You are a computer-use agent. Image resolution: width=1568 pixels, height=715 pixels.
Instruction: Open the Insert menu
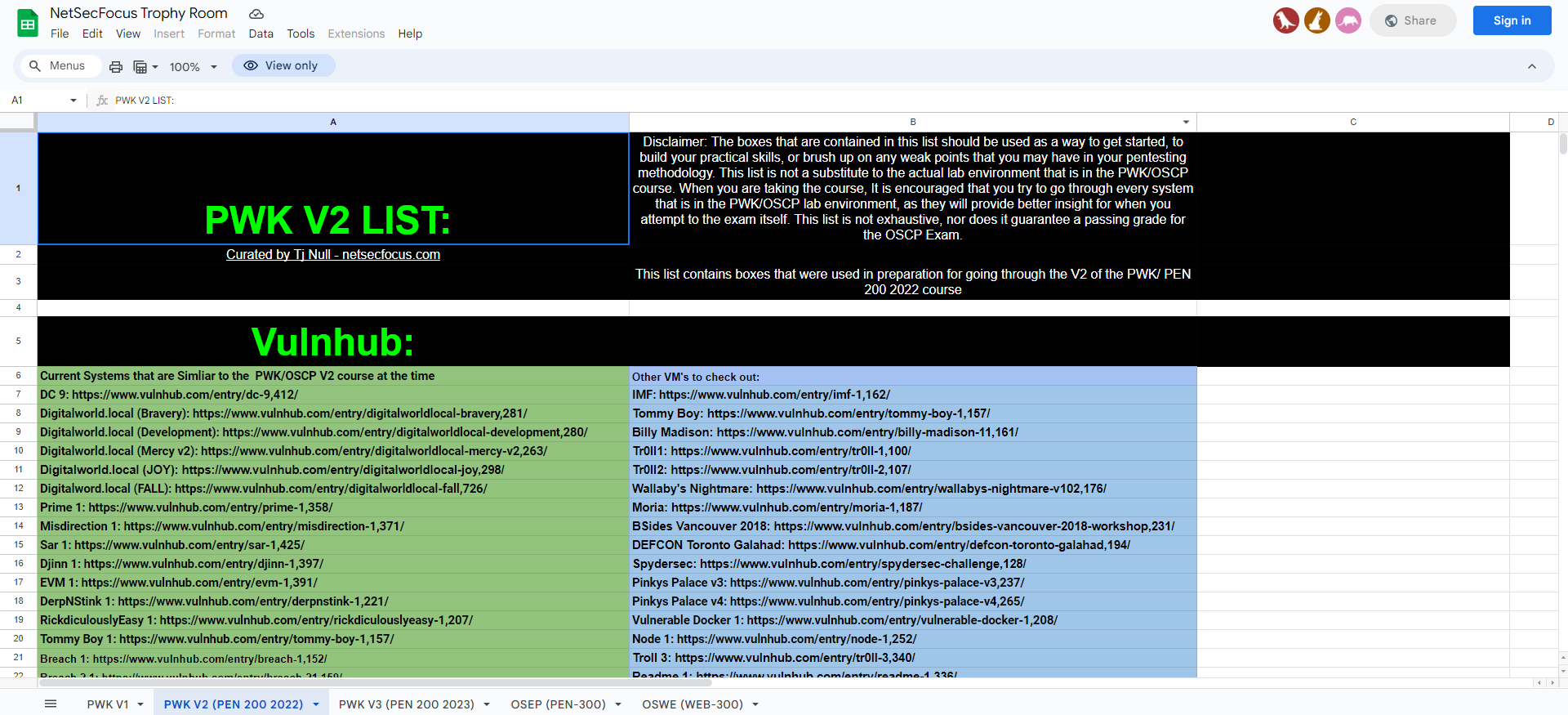(169, 34)
